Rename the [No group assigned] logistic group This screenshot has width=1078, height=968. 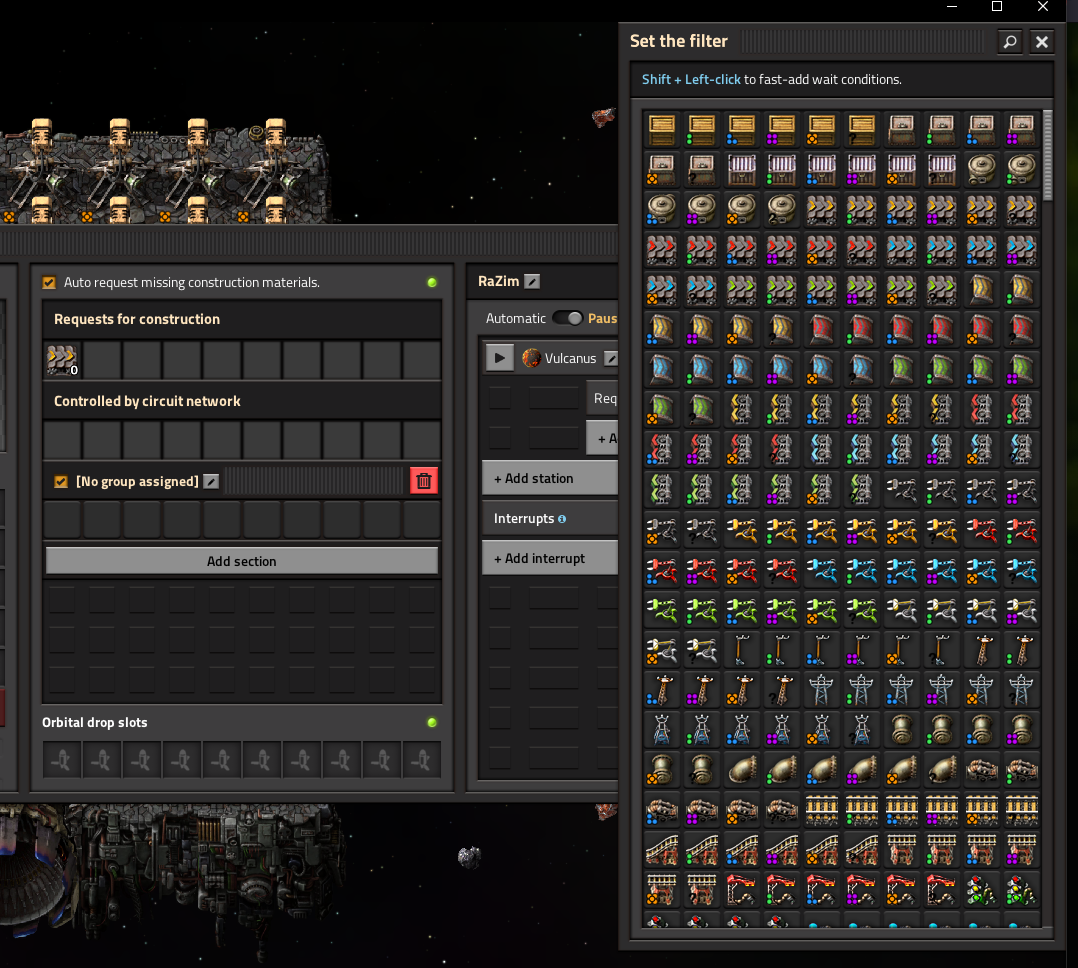(x=212, y=481)
